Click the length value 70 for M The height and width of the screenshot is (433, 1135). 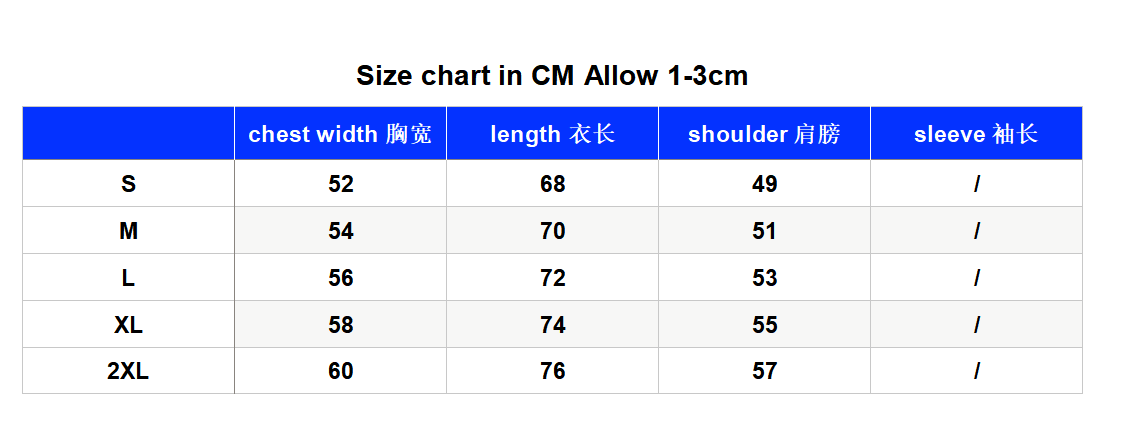pyautogui.click(x=552, y=231)
